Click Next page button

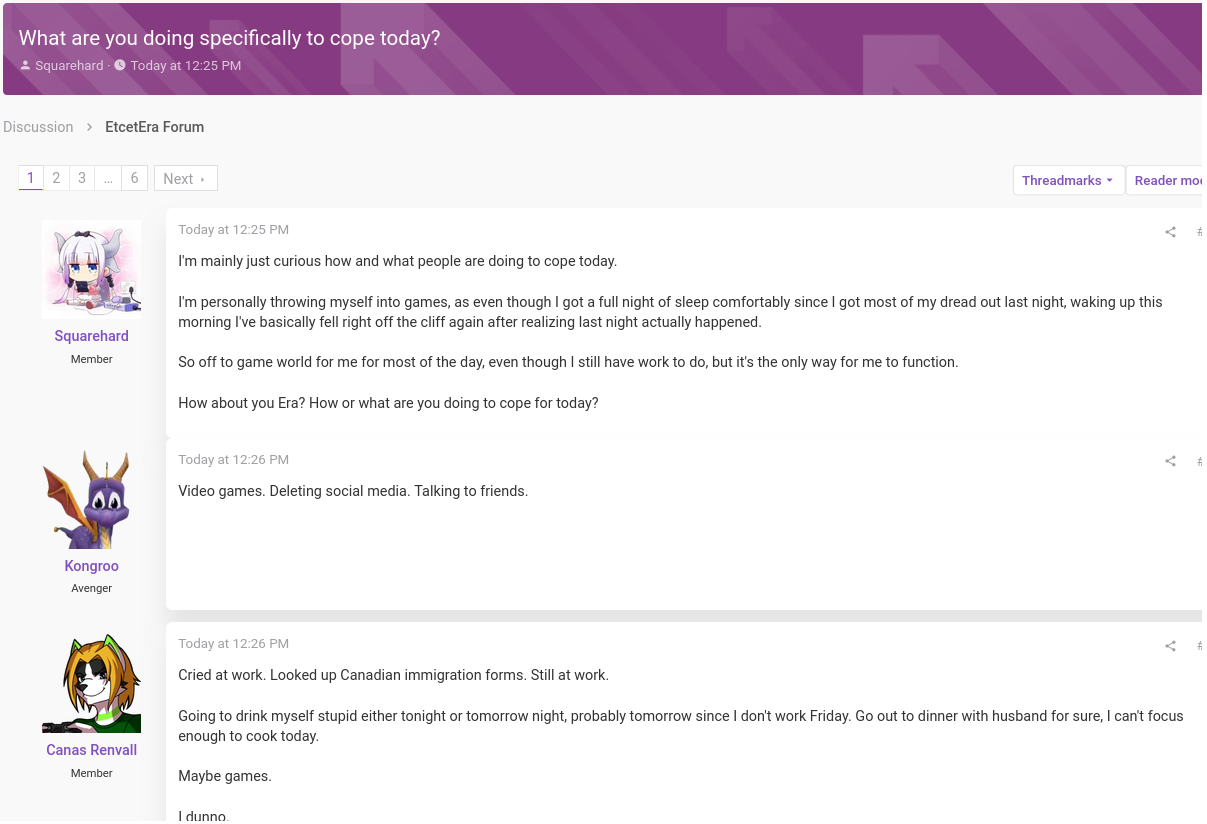(x=185, y=178)
